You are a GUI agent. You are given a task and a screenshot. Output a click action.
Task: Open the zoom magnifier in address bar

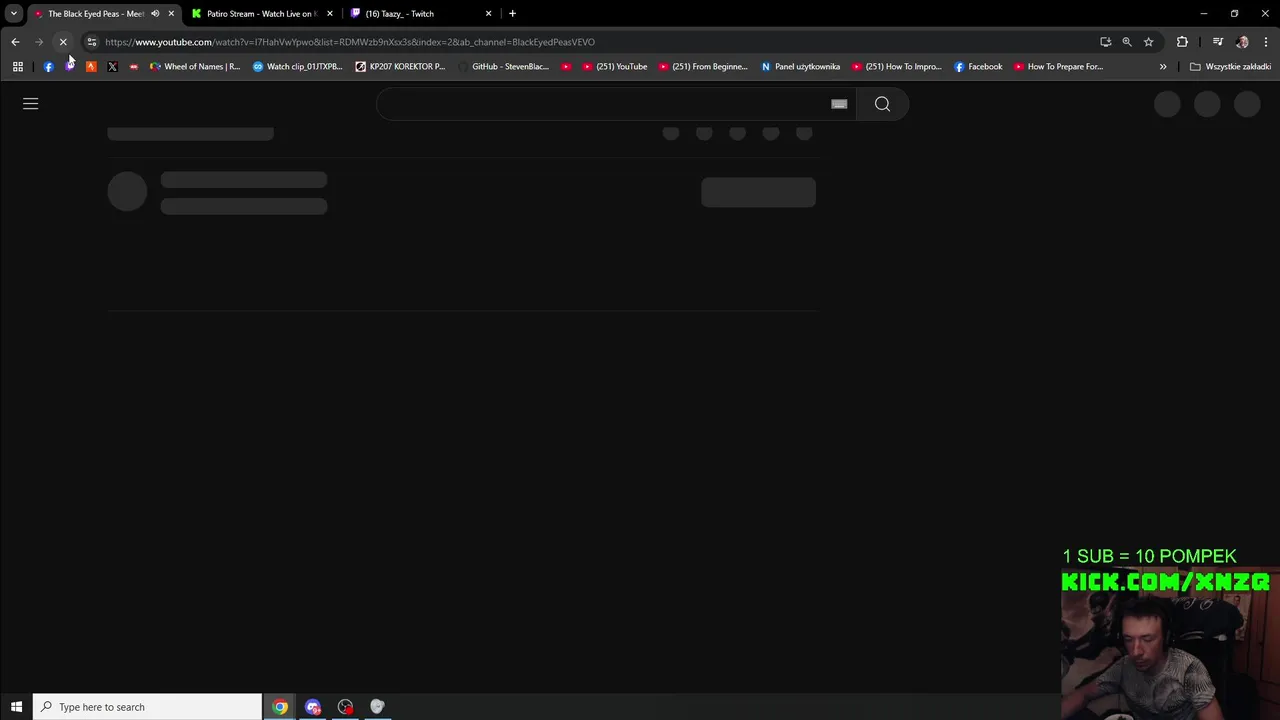(1127, 42)
